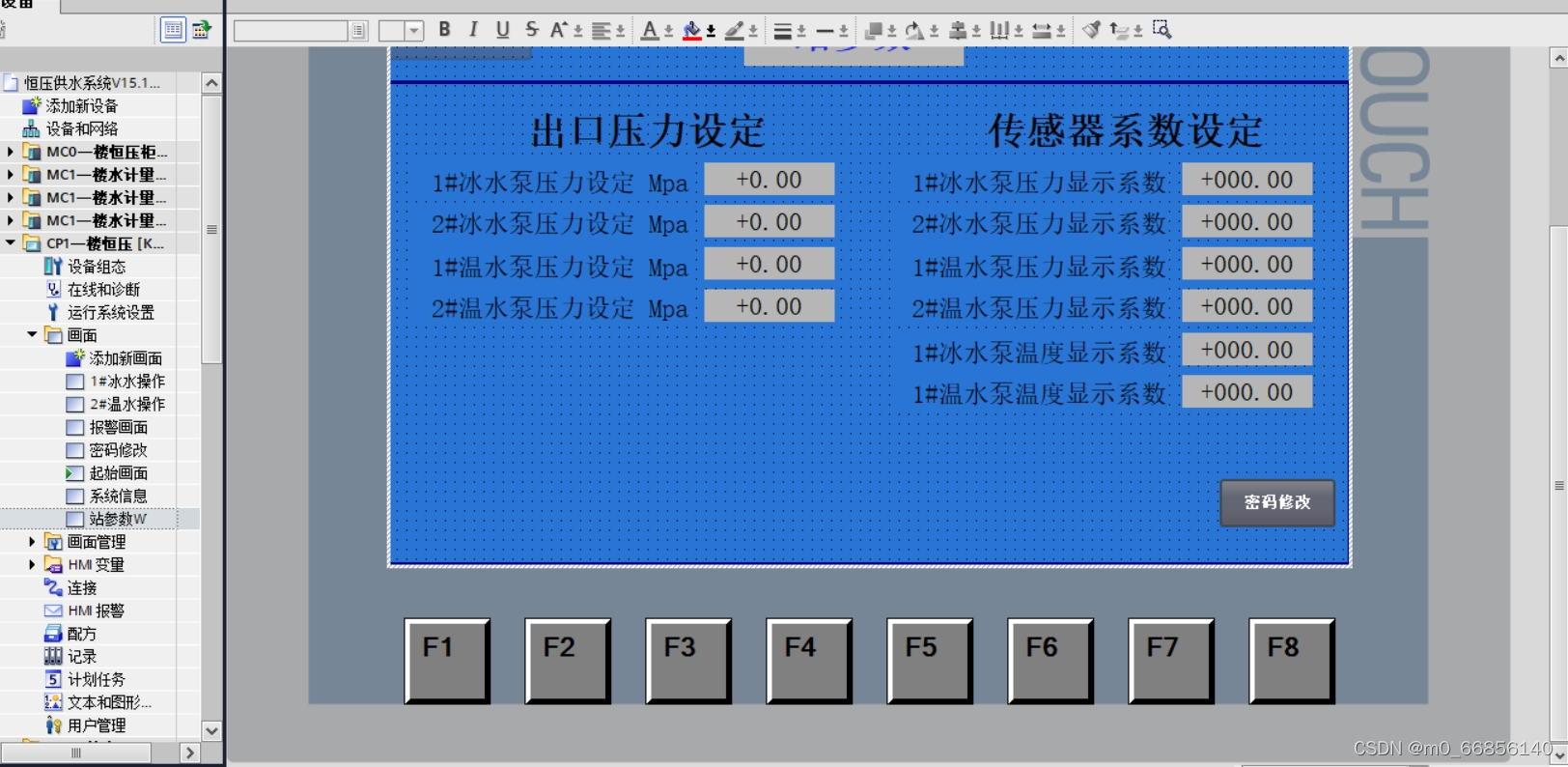The image size is (1568, 767).
Task: Expand the 画面管理 folder
Action: click(x=32, y=542)
